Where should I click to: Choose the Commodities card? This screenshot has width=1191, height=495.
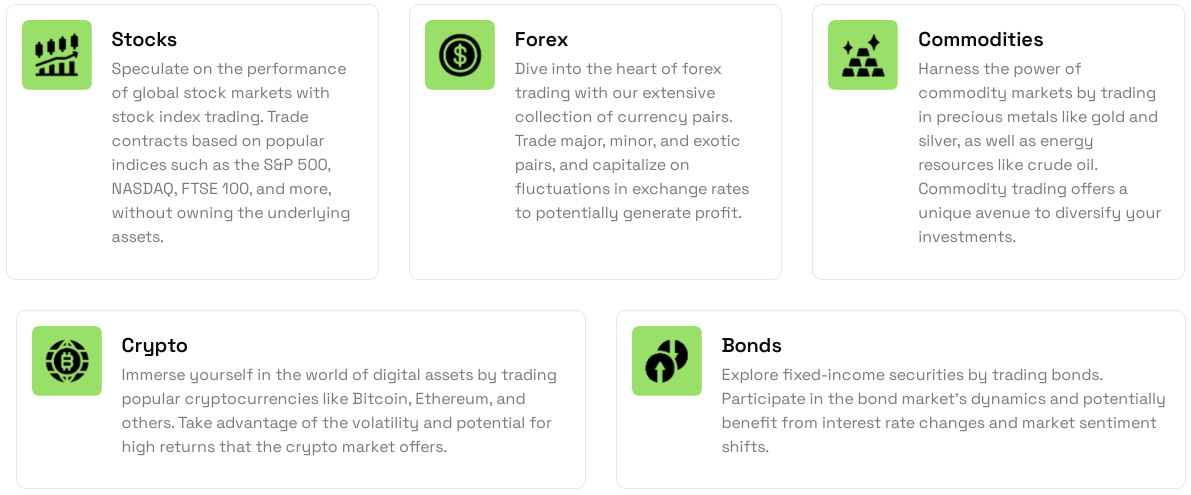click(998, 142)
